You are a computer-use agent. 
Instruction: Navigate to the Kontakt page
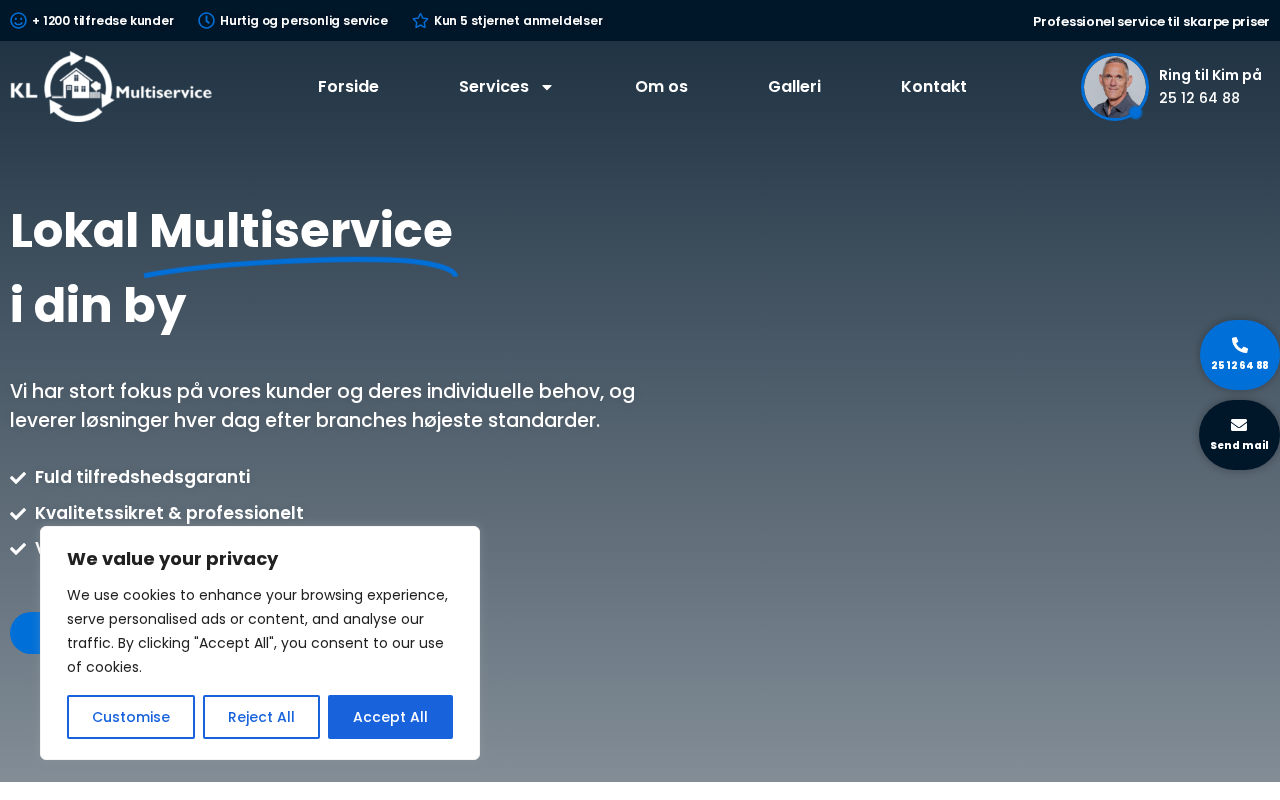pyautogui.click(x=934, y=87)
